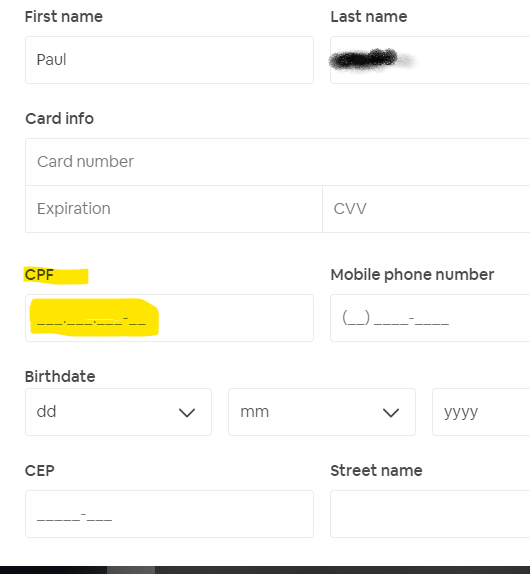
Task: Open the dd day dropdown
Action: pyautogui.click(x=118, y=412)
